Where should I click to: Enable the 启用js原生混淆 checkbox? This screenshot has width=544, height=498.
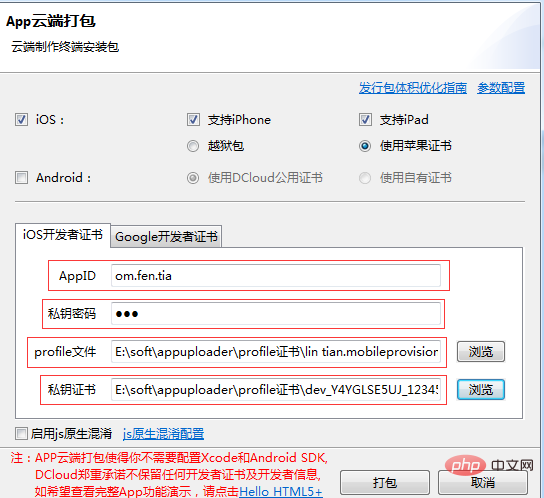click(x=22, y=433)
